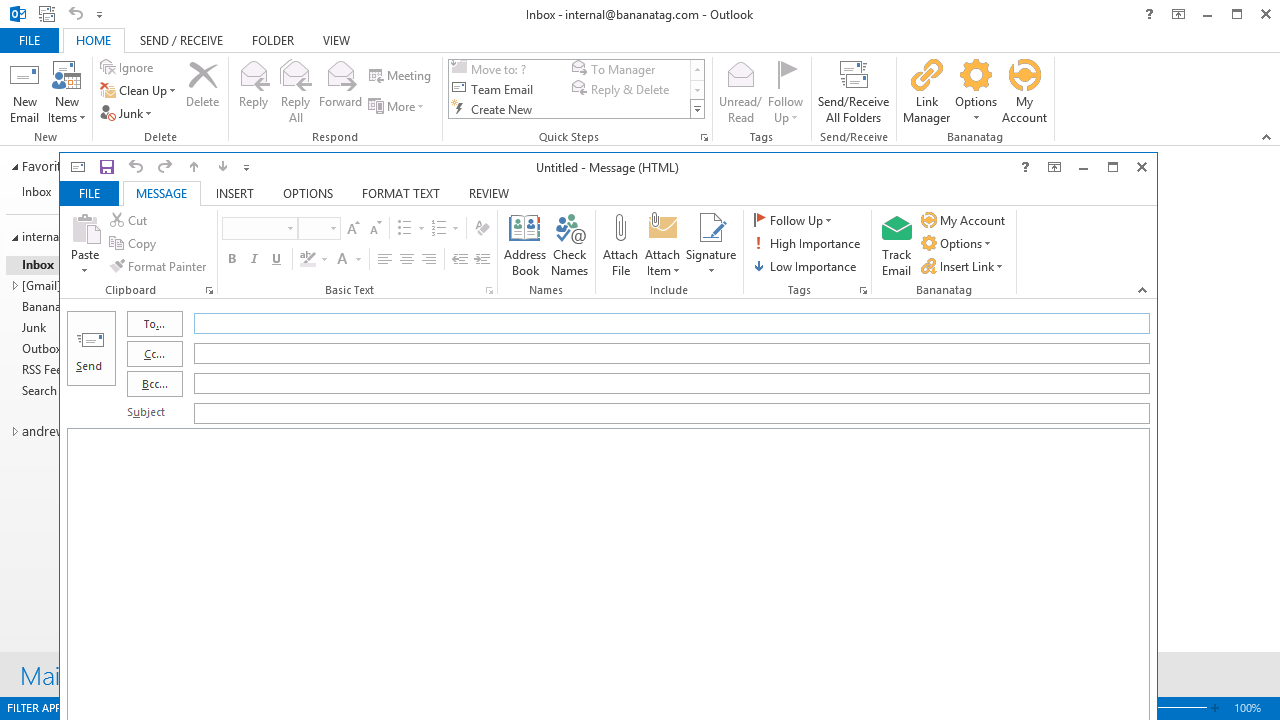Select the Attach File icon
1280x720 pixels.
coord(620,244)
